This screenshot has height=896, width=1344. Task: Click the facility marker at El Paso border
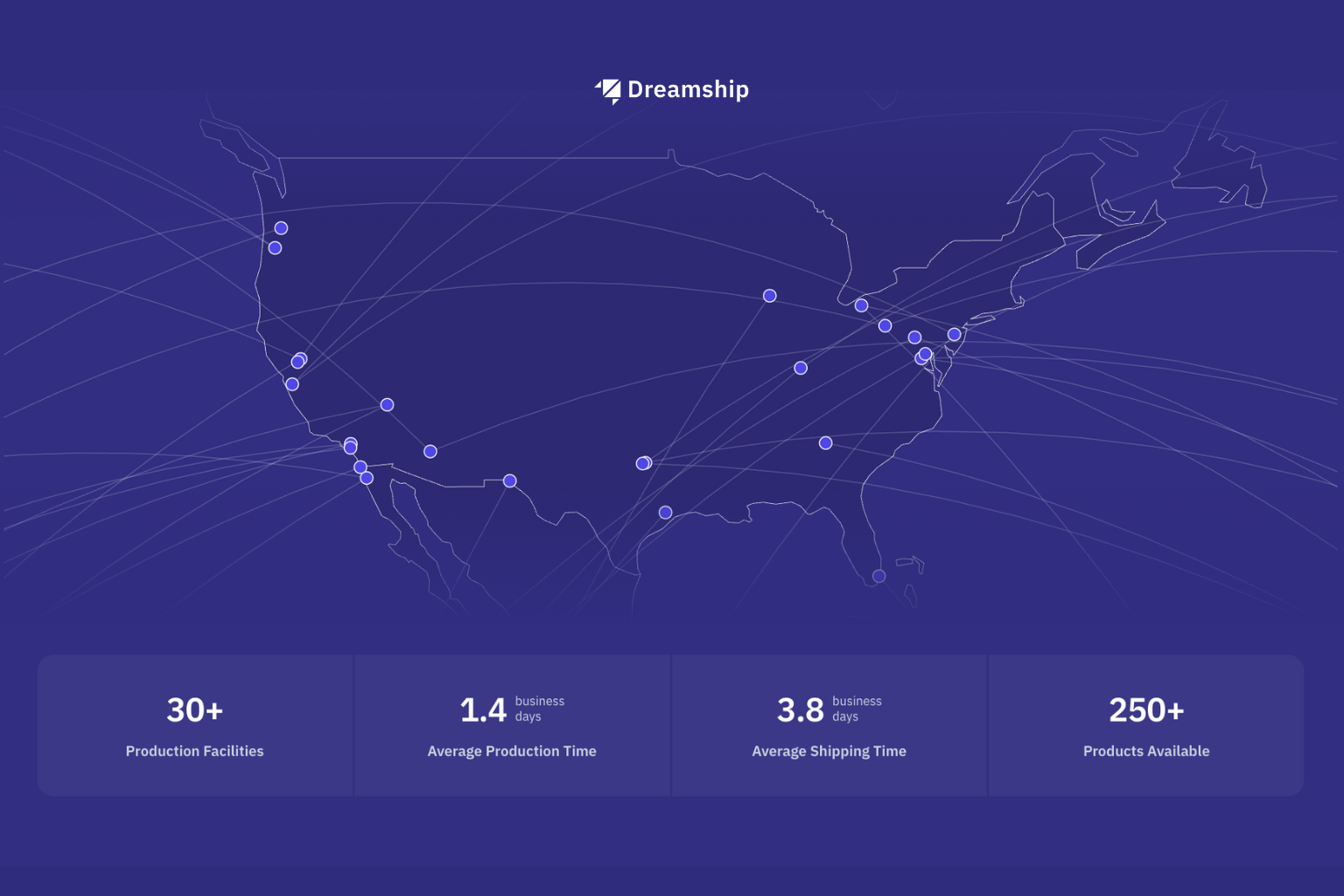[x=510, y=481]
